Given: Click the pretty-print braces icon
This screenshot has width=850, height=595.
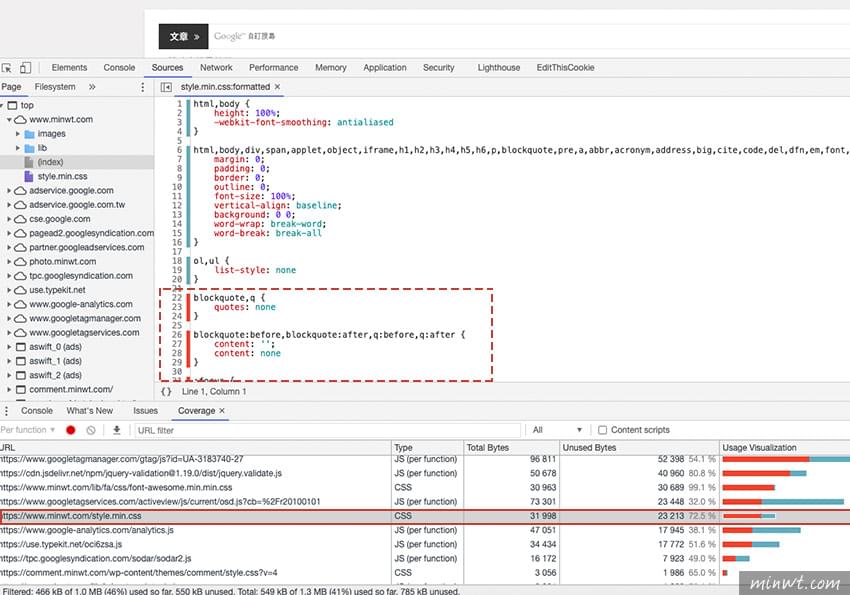Looking at the screenshot, I should point(166,391).
